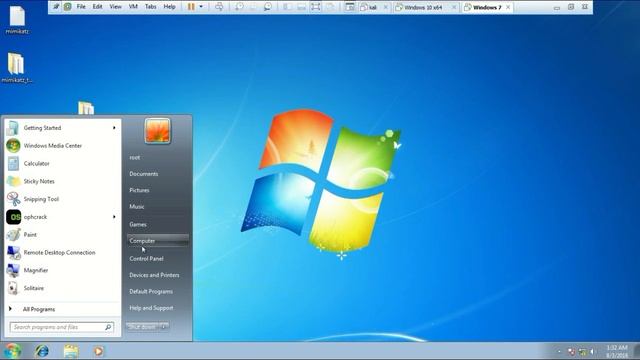Screen dimensions: 640x360
Task: Close the kali tab
Action: [386, 7]
